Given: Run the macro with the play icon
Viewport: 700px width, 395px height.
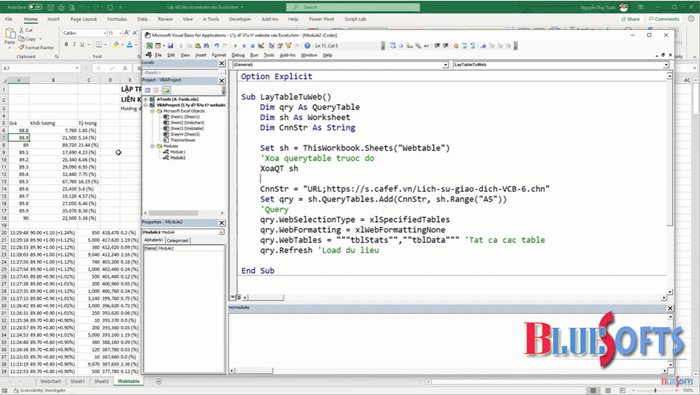Looking at the screenshot, I should tap(235, 46).
